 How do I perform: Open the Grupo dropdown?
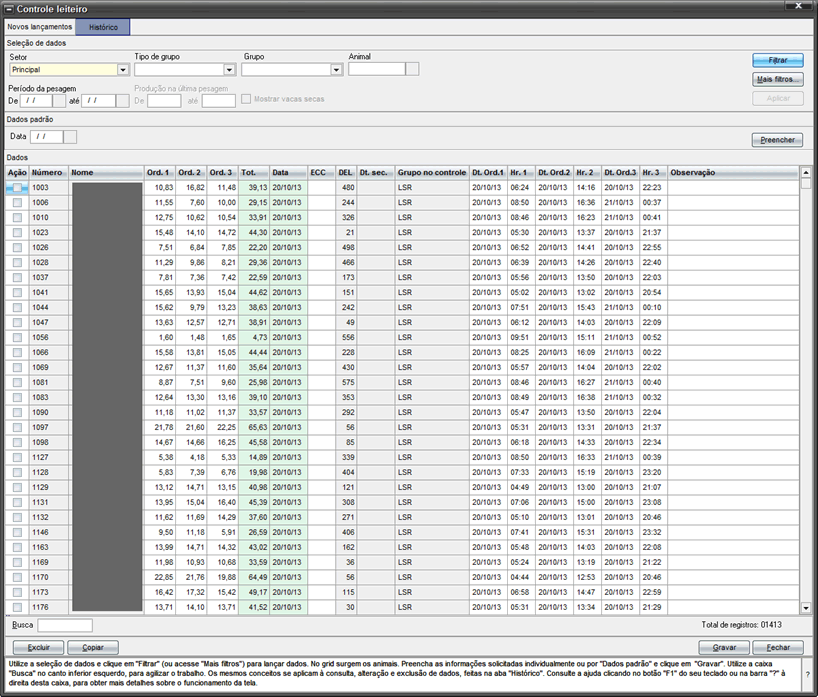click(336, 69)
